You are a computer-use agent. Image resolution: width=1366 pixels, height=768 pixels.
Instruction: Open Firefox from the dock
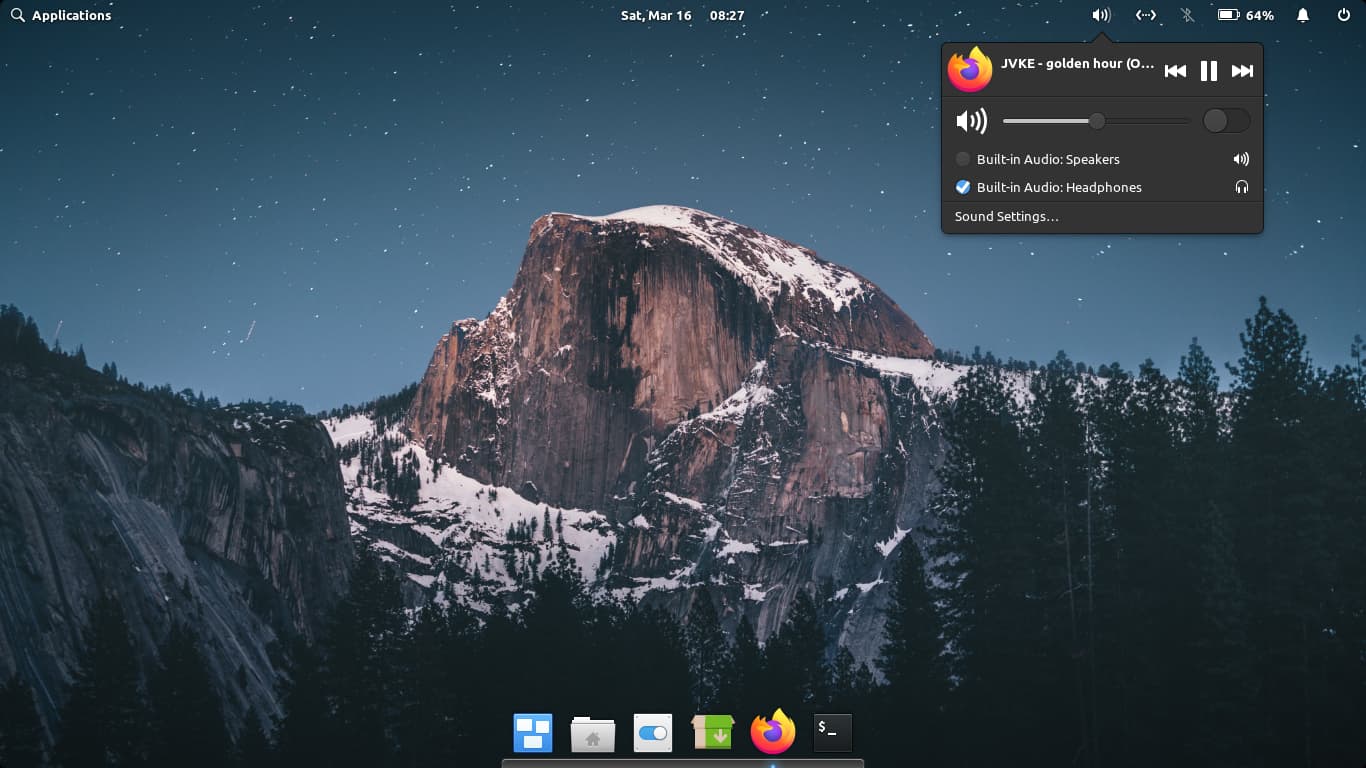coord(773,732)
